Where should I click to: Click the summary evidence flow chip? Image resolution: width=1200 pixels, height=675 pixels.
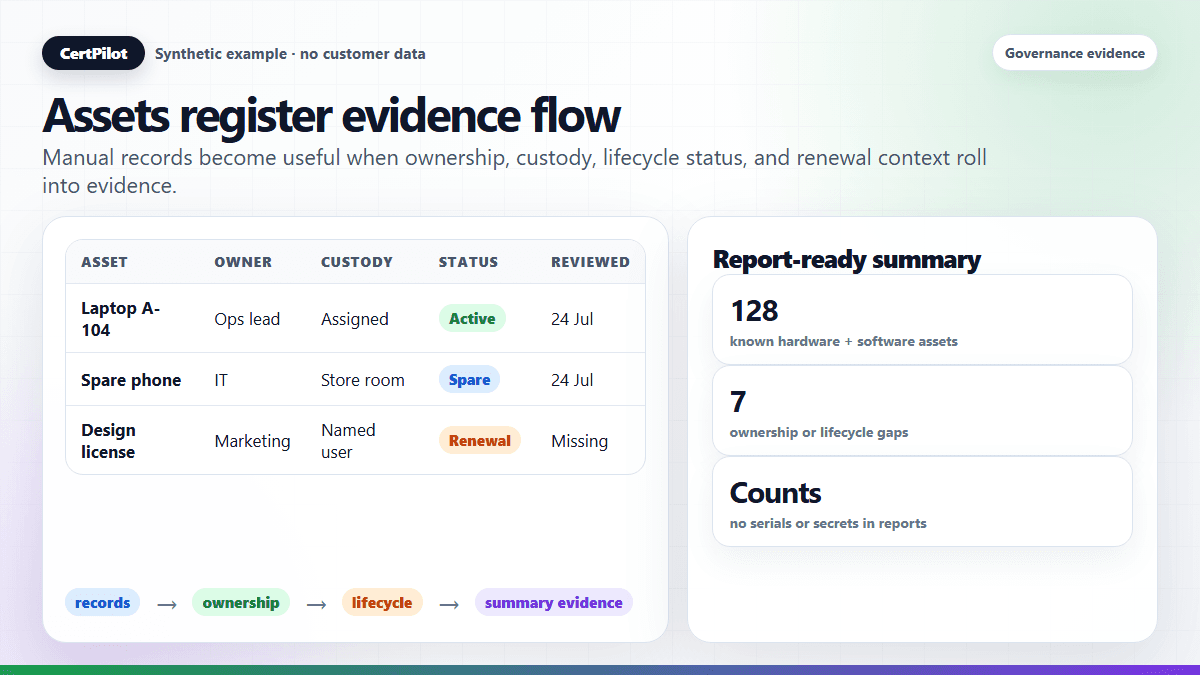click(x=554, y=602)
